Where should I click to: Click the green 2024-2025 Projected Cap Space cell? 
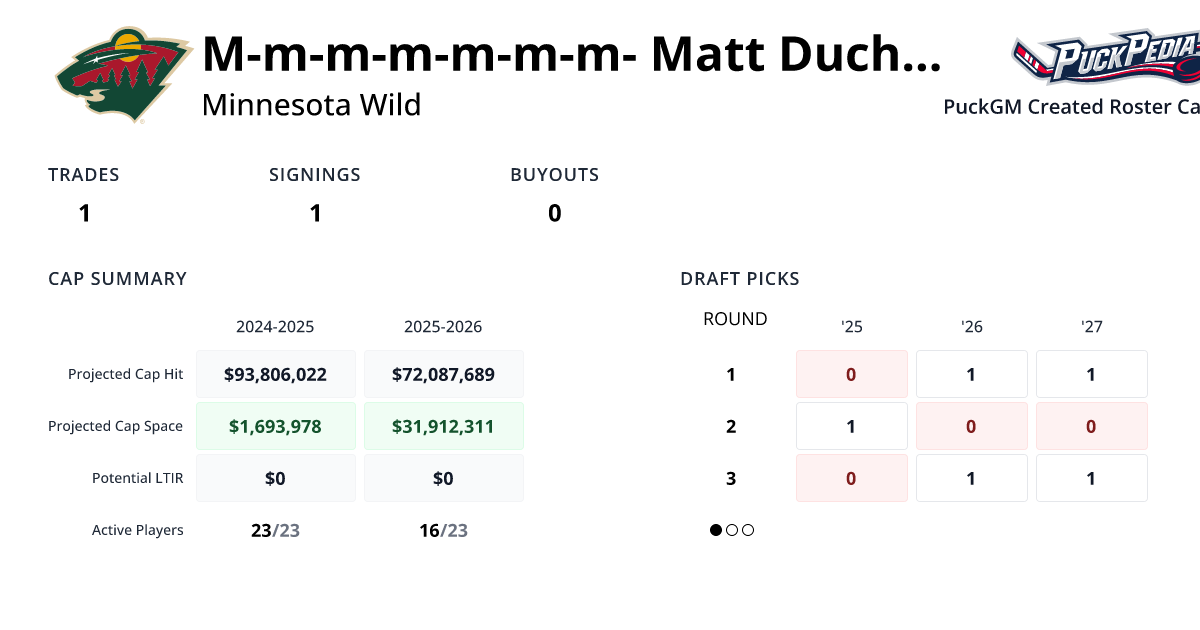(276, 427)
